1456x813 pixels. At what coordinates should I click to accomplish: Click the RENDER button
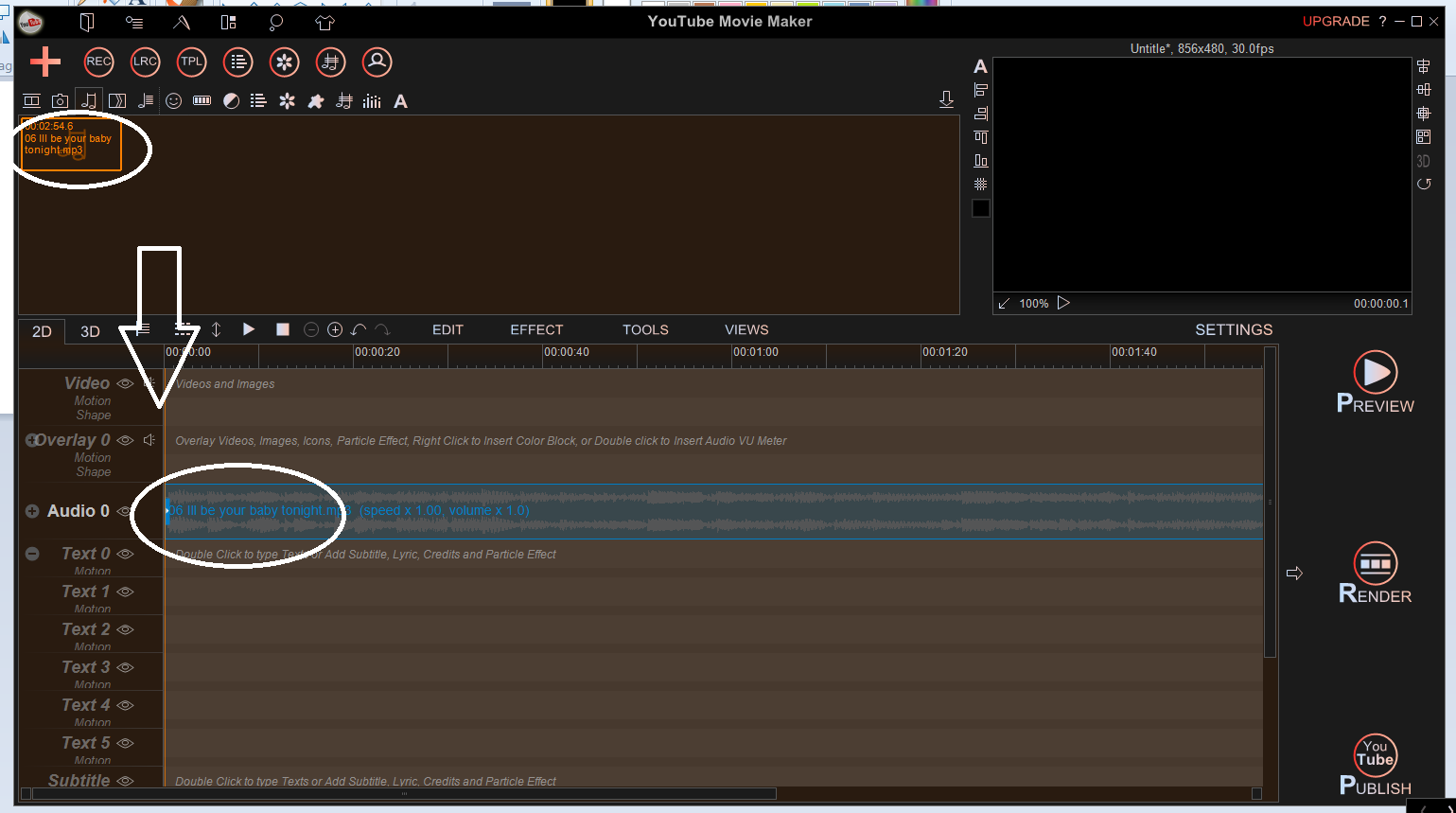tap(1376, 574)
